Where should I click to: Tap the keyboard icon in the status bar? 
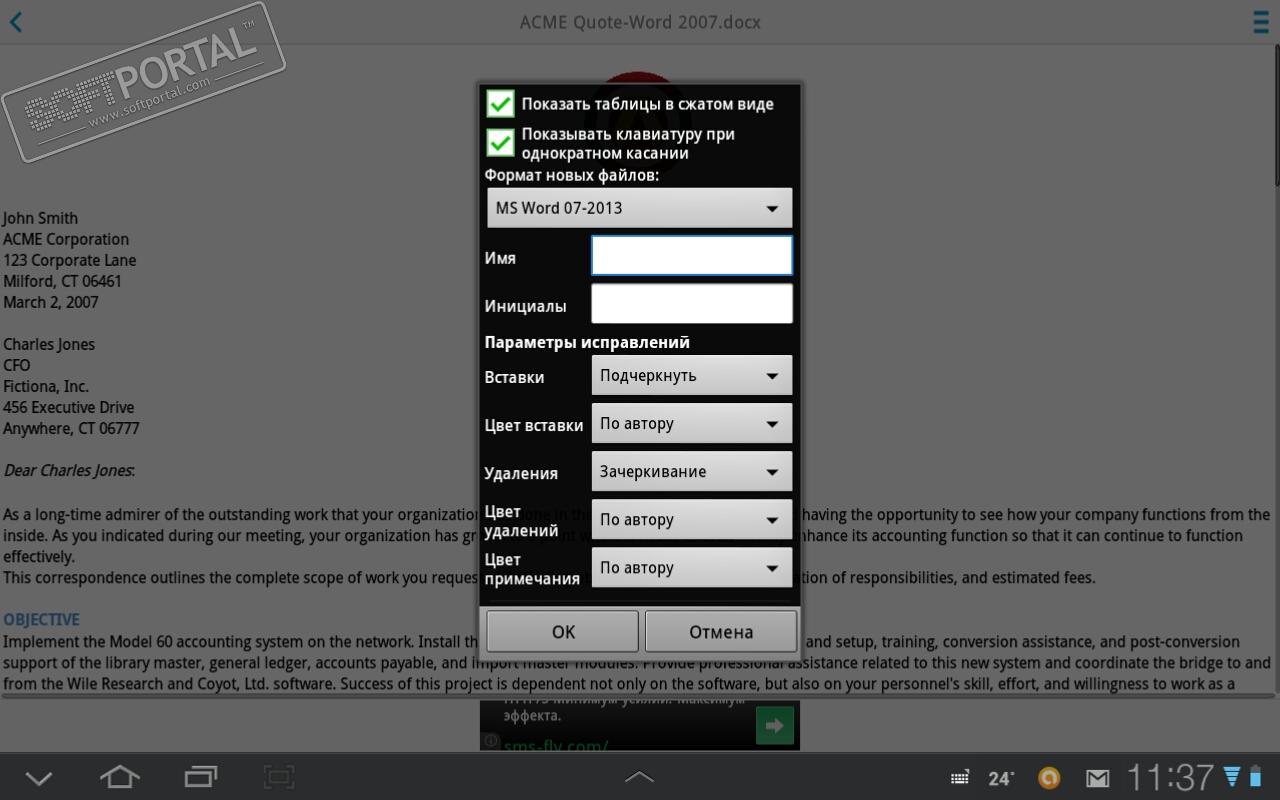[959, 777]
